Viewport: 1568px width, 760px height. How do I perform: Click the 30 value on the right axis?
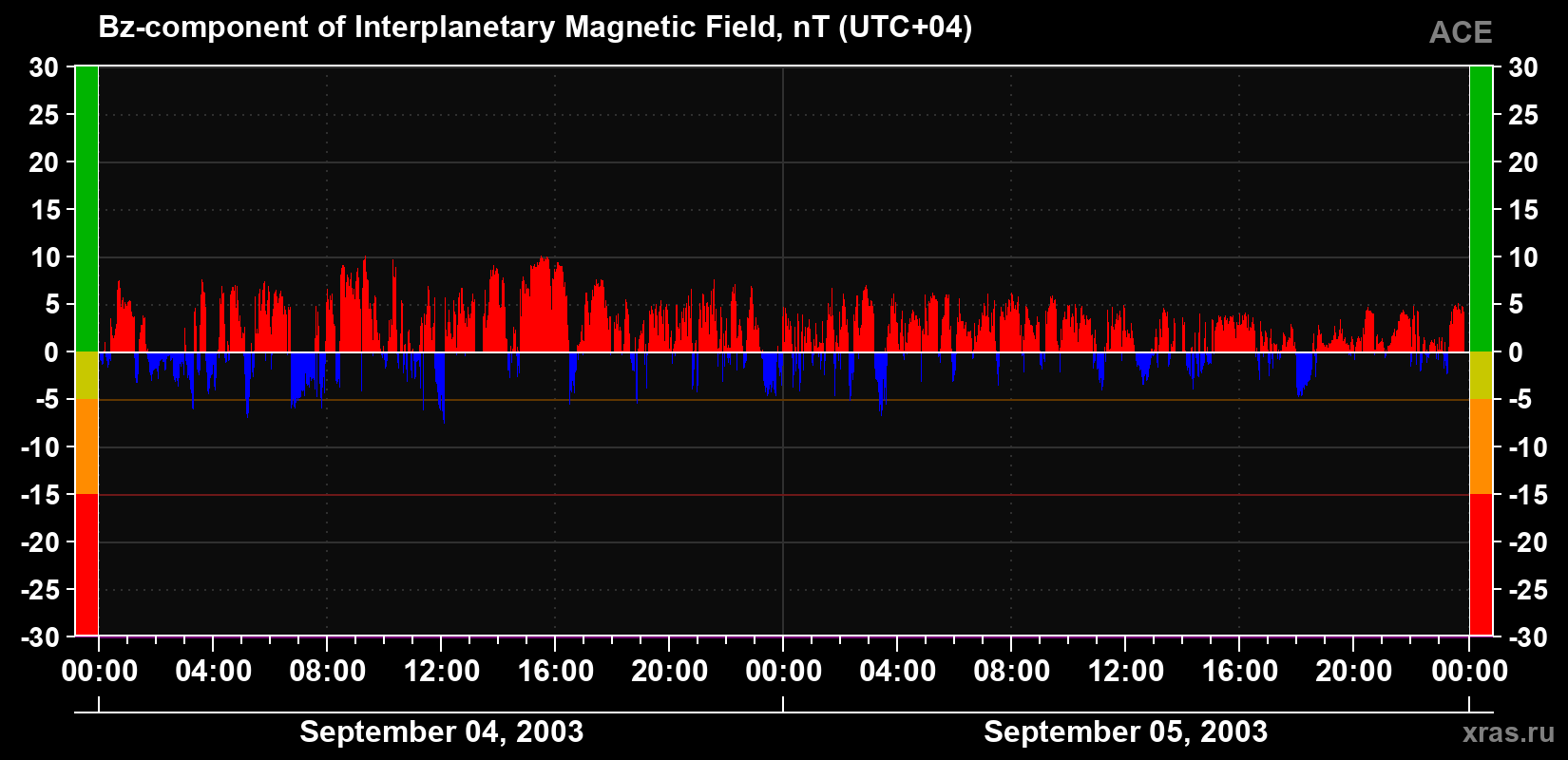1523,67
